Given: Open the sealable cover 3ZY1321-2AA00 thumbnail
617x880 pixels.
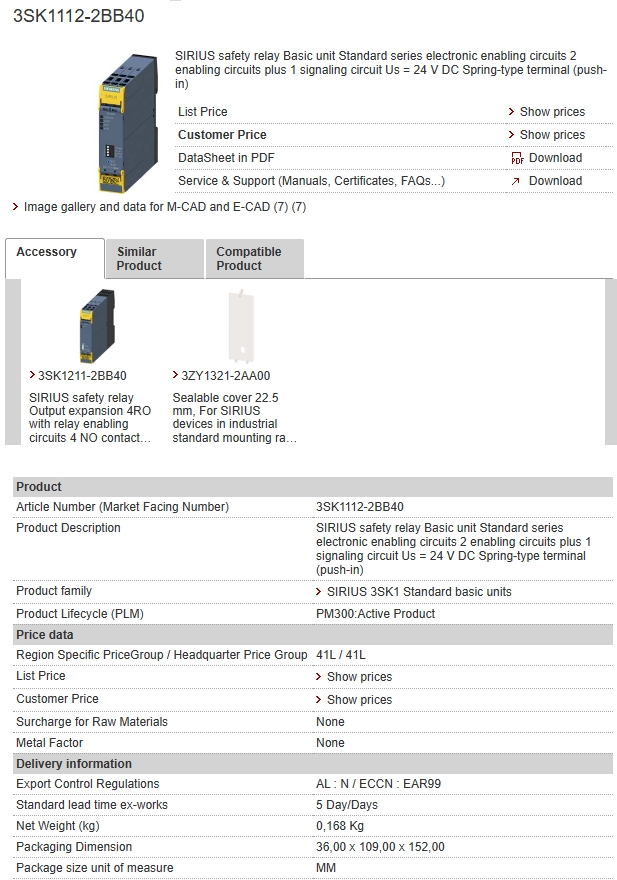Looking at the screenshot, I should [241, 326].
